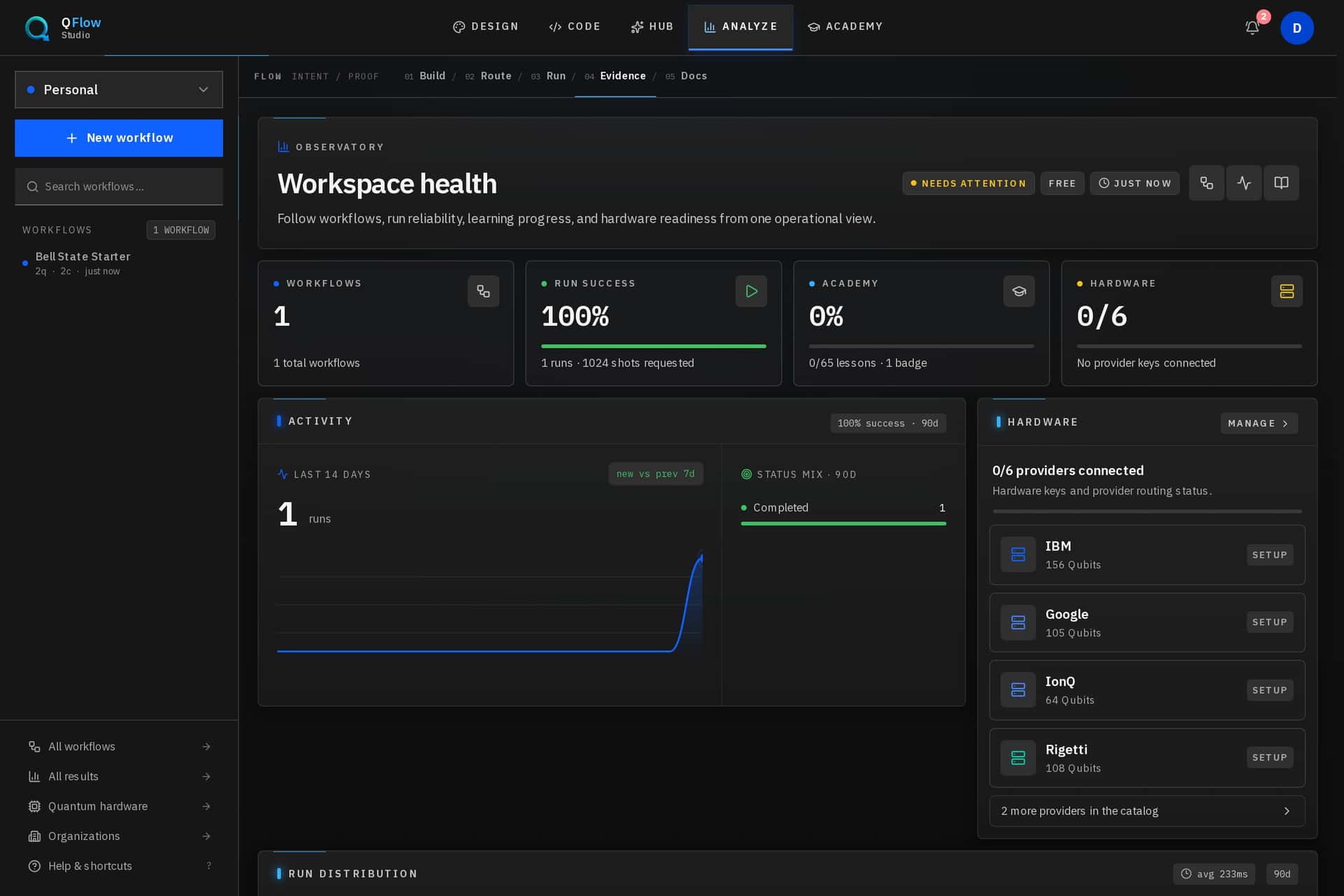Click the Quantum hardware chip icon
This screenshot has height=896, width=1344.
(x=34, y=806)
